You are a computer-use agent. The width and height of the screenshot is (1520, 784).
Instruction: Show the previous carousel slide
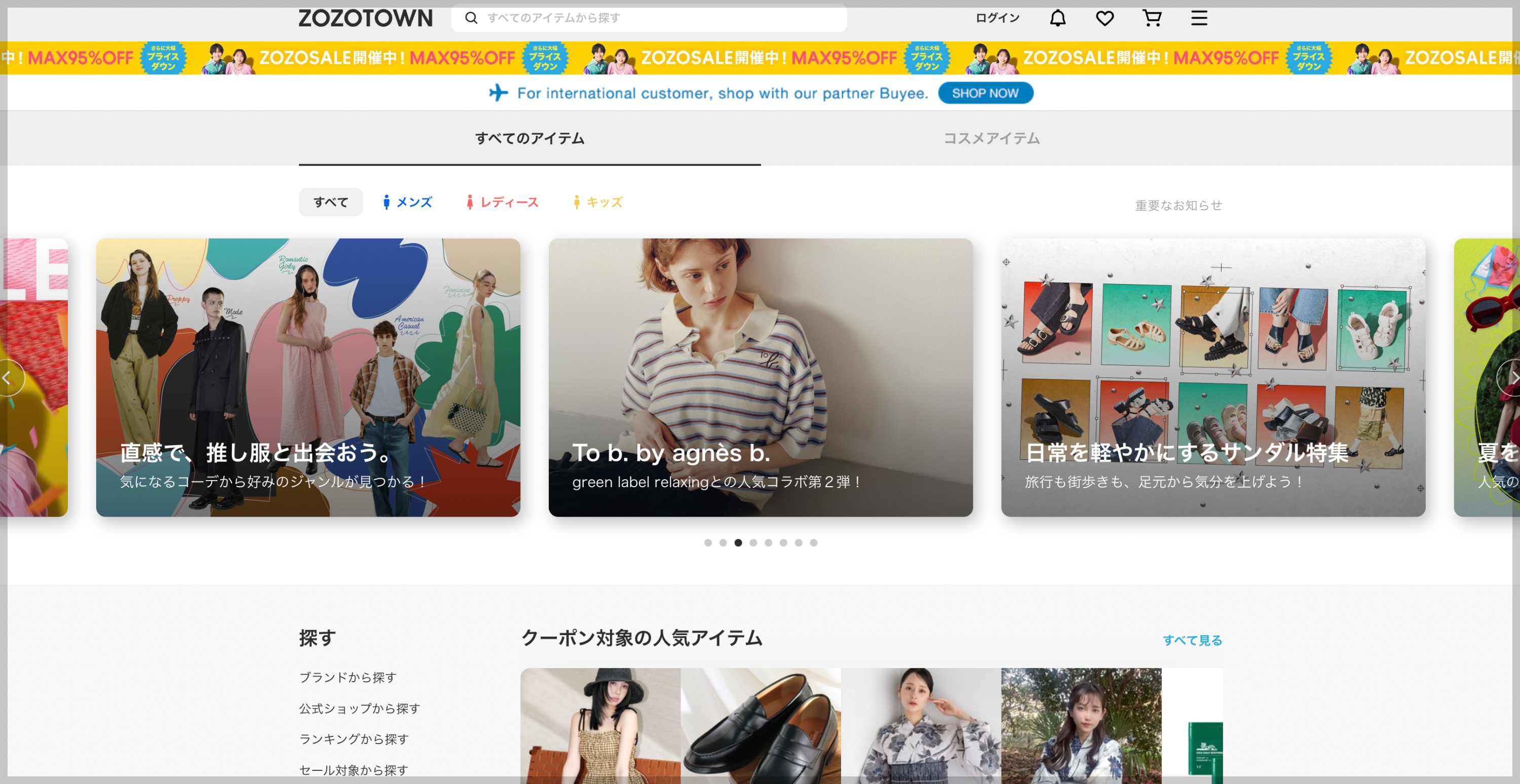click(x=8, y=377)
